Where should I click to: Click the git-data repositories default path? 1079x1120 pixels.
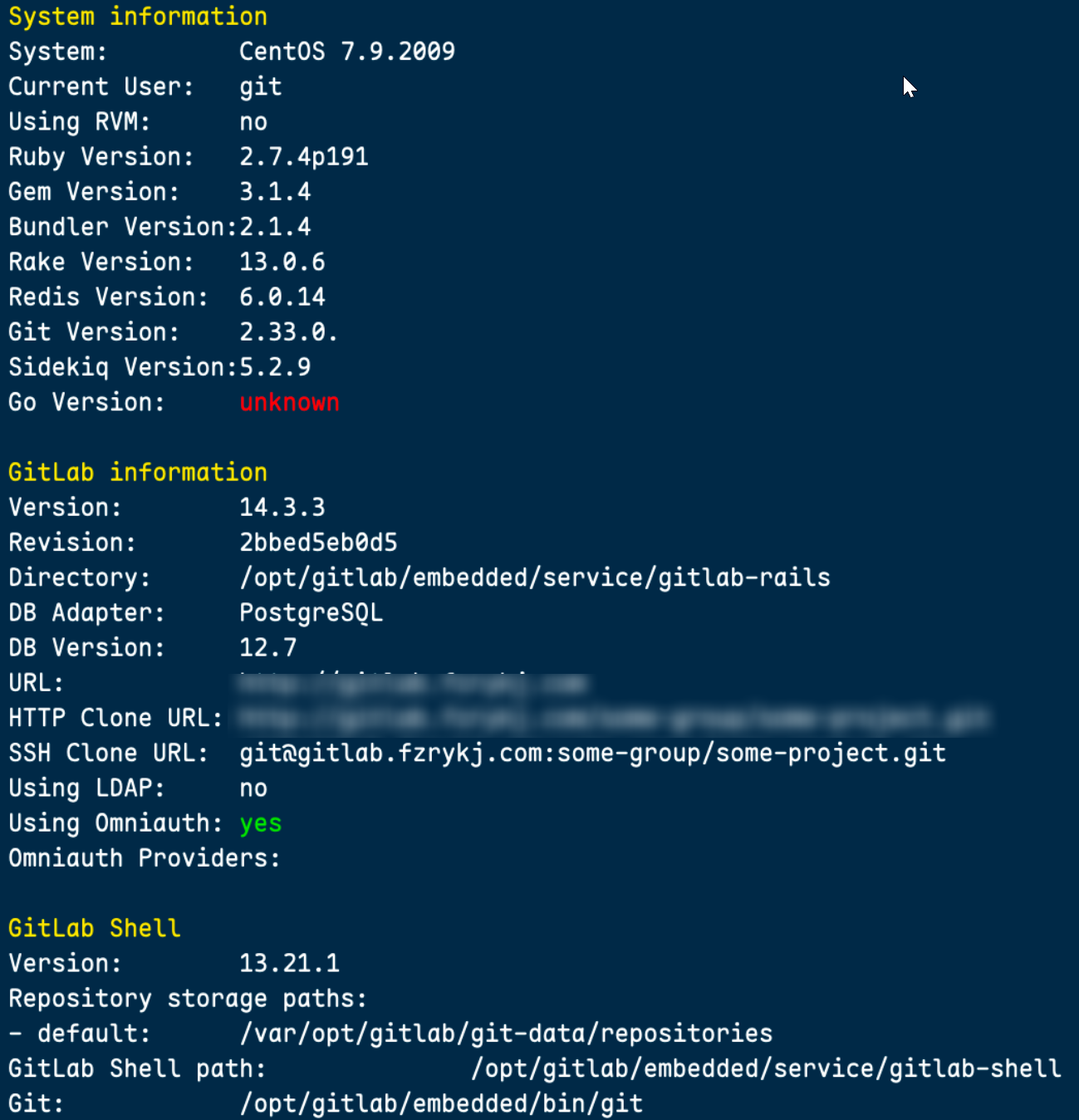506,1033
